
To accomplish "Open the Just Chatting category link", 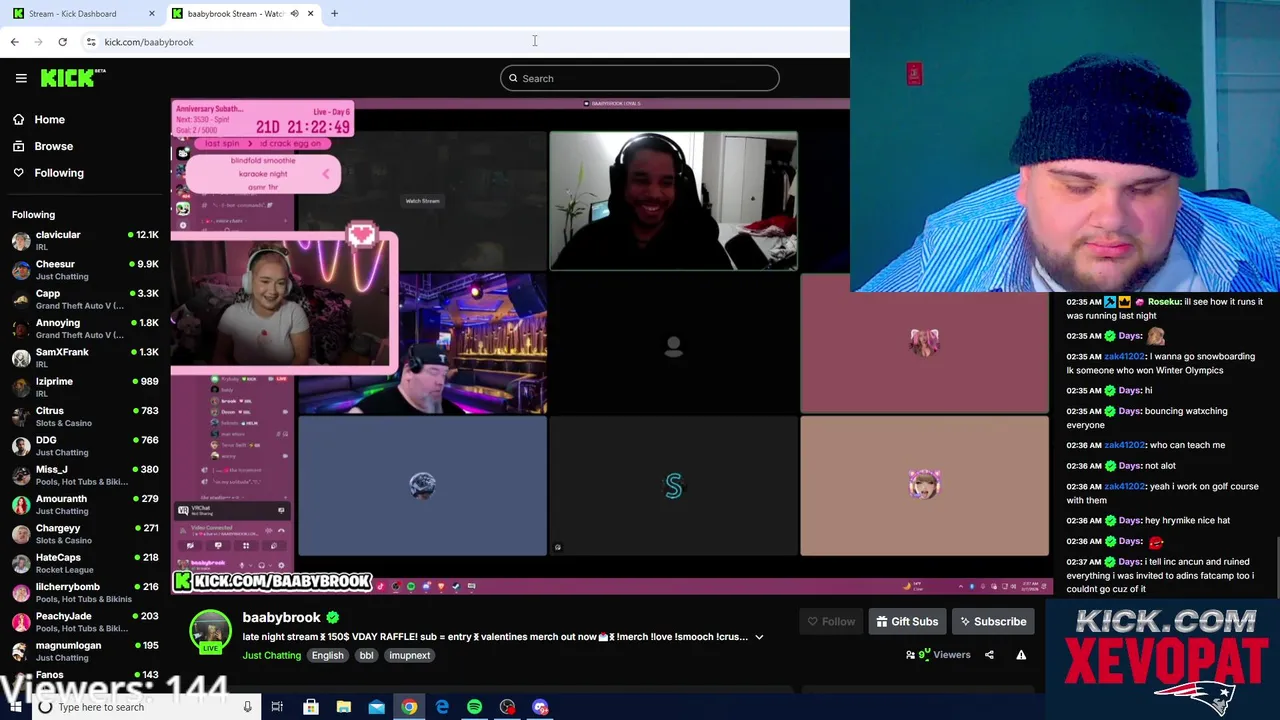I will 271,655.
